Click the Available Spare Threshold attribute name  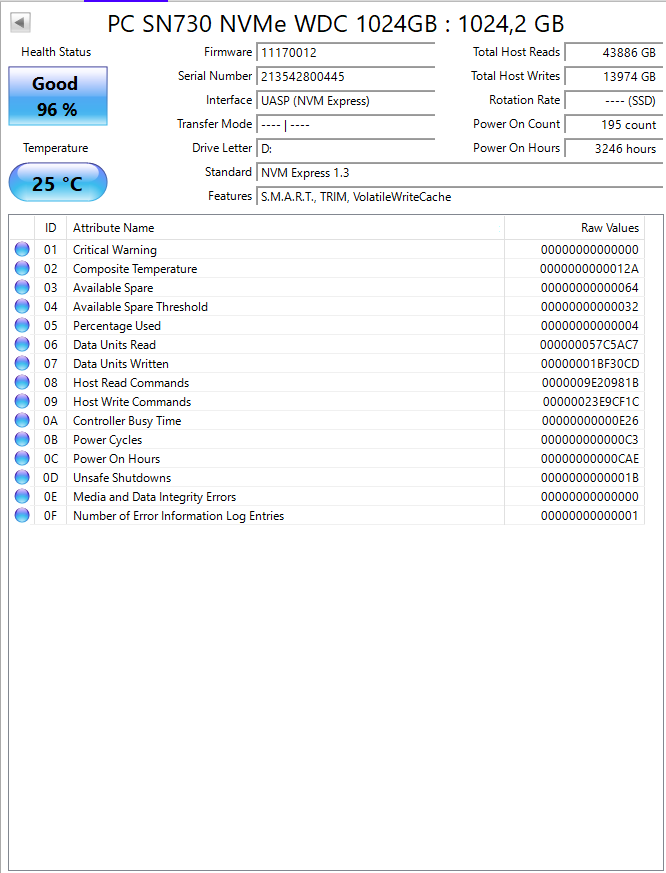pyautogui.click(x=140, y=307)
